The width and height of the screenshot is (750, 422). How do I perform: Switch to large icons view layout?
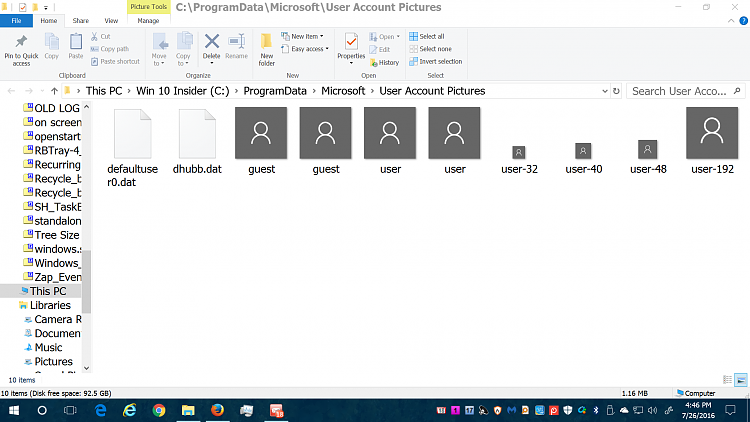740,380
